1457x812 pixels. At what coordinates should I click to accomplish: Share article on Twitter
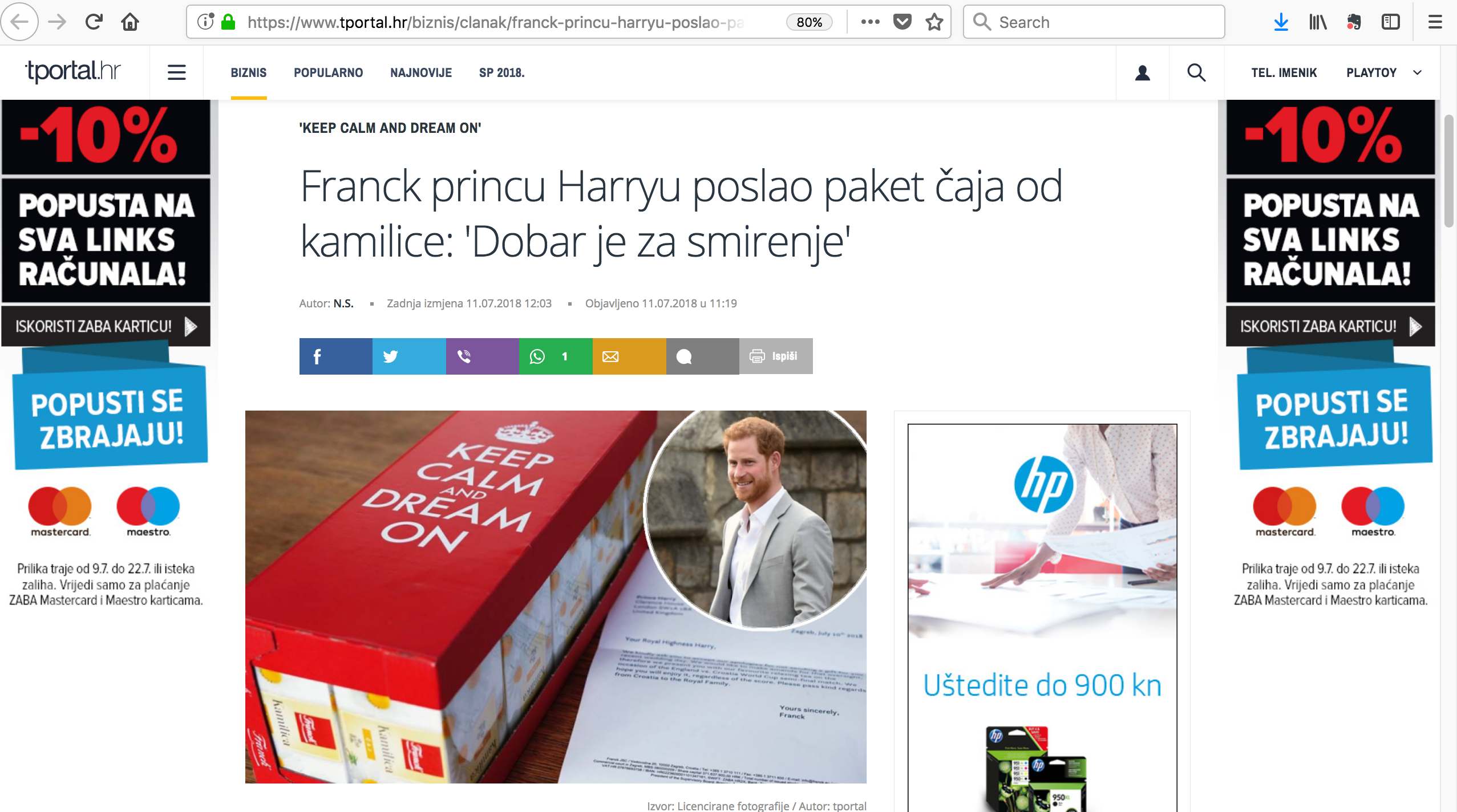pyautogui.click(x=408, y=356)
